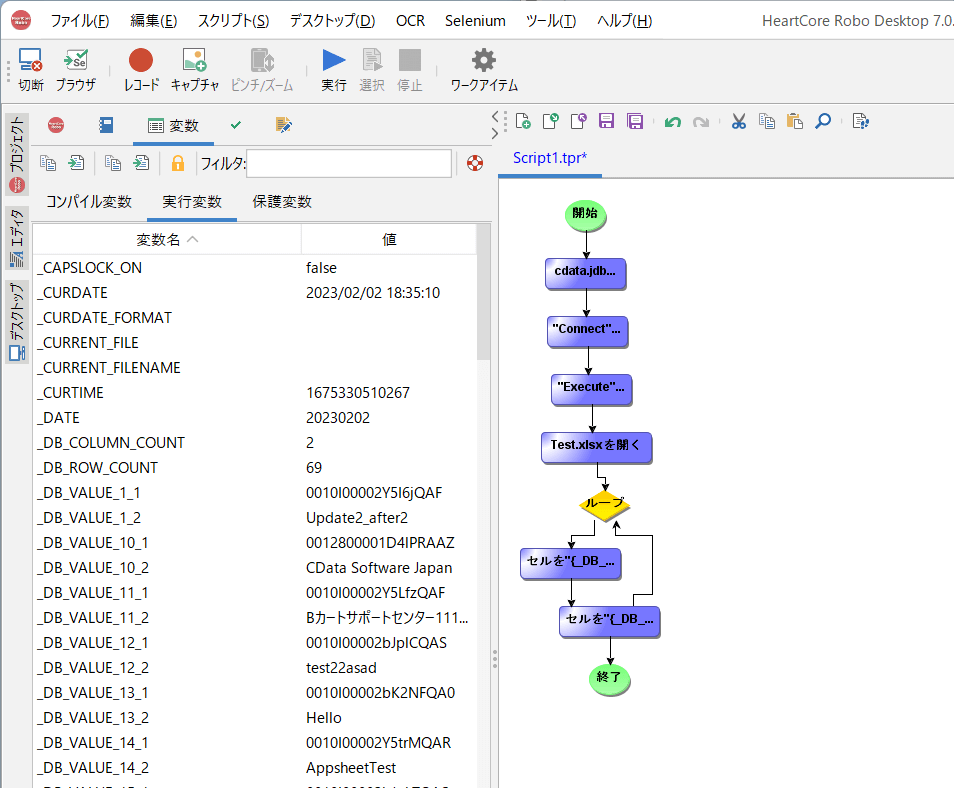Click the ピンチ/ズーム toolbar icon
The width and height of the screenshot is (954, 788).
click(262, 69)
